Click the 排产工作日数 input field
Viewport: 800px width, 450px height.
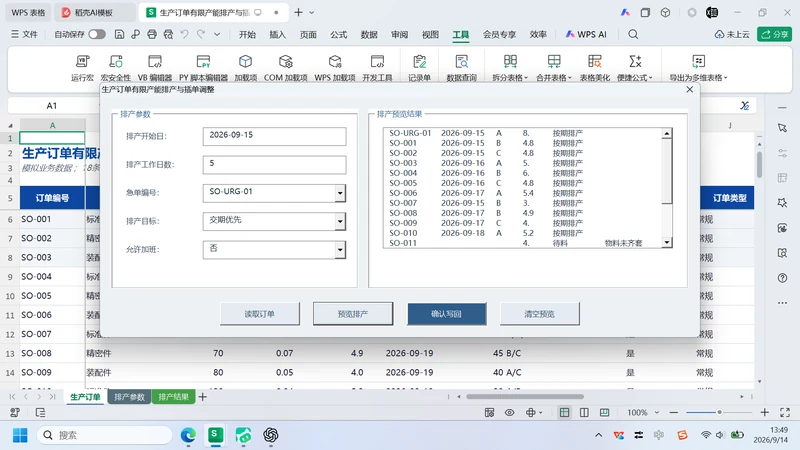(x=274, y=165)
